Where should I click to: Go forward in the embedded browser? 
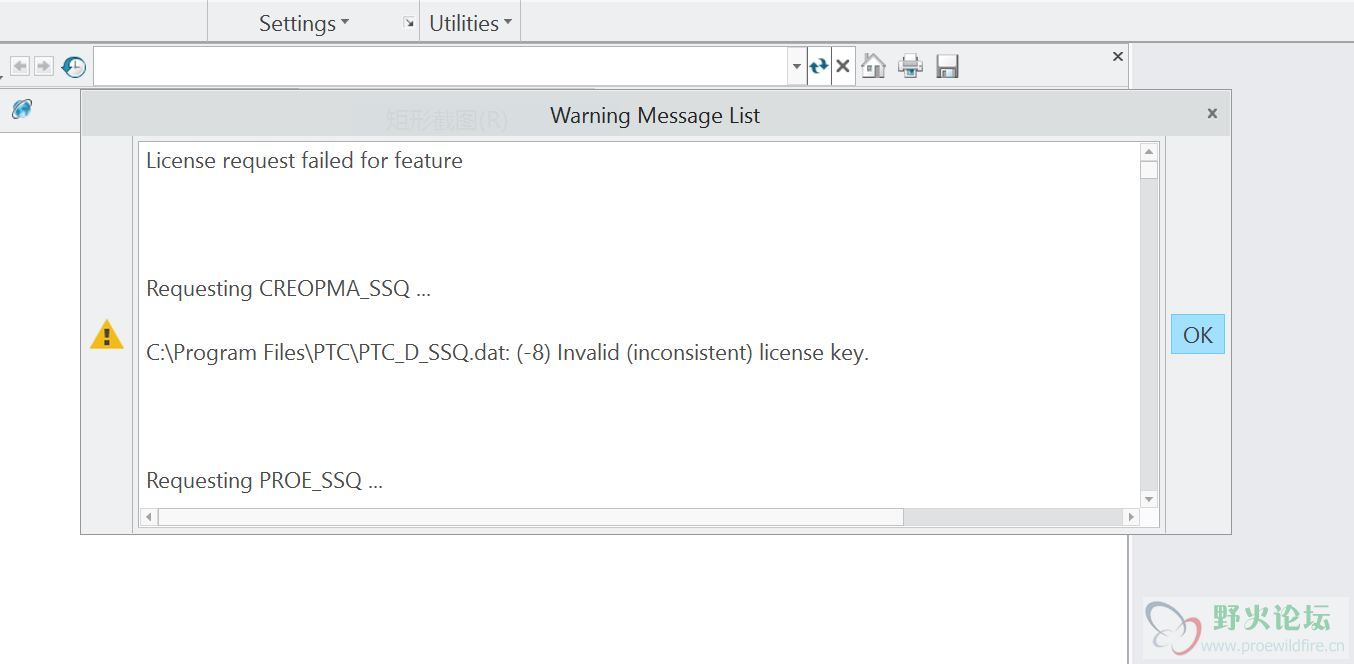click(x=44, y=66)
